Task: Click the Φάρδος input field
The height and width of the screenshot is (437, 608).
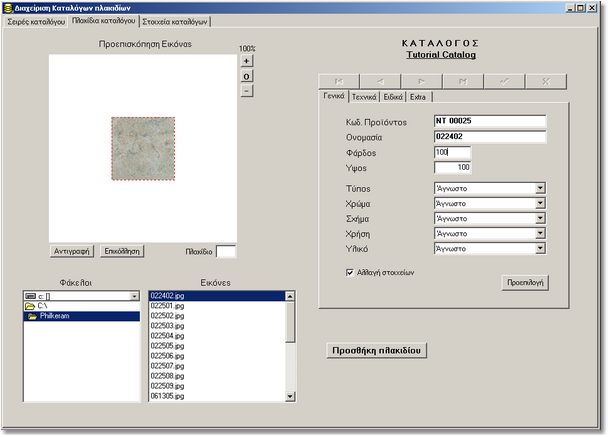Action: coord(453,152)
